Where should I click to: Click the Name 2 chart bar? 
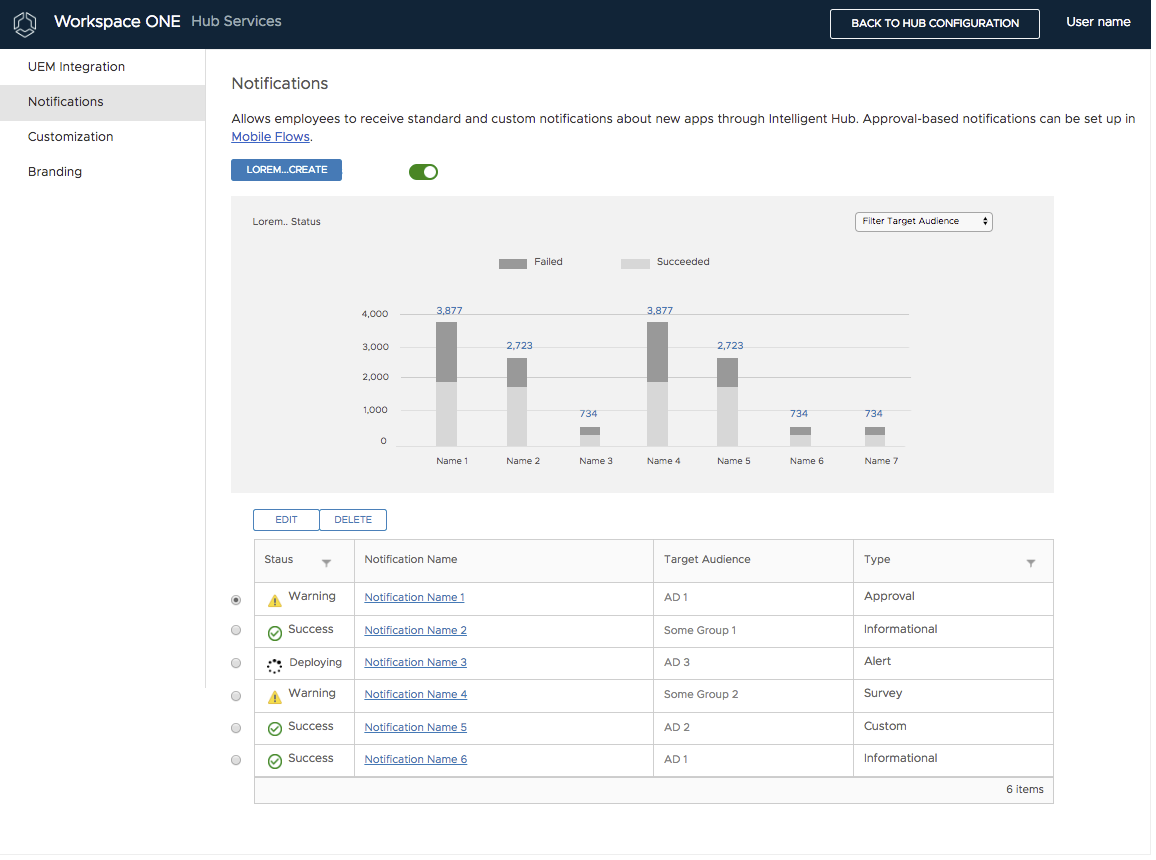tap(517, 402)
